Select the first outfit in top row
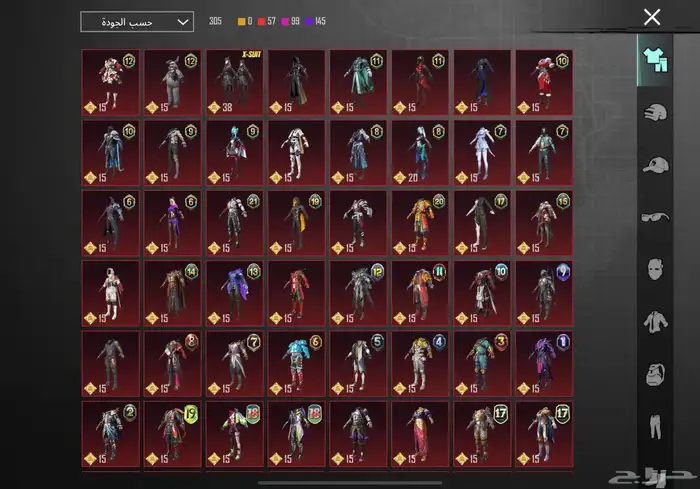Viewport: 700px width, 489px height. (111, 82)
